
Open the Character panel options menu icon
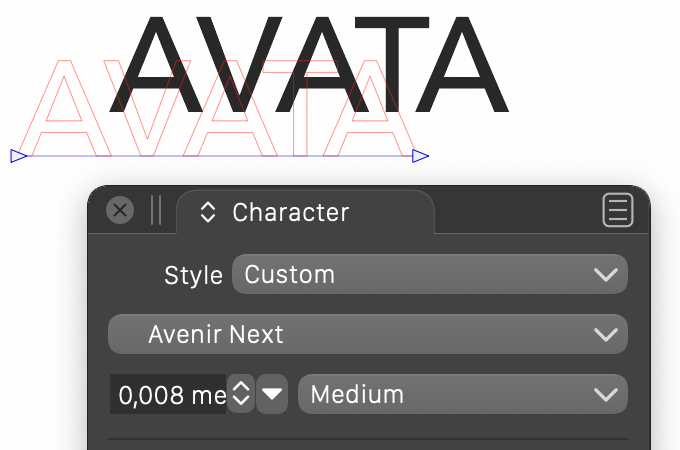[618, 210]
